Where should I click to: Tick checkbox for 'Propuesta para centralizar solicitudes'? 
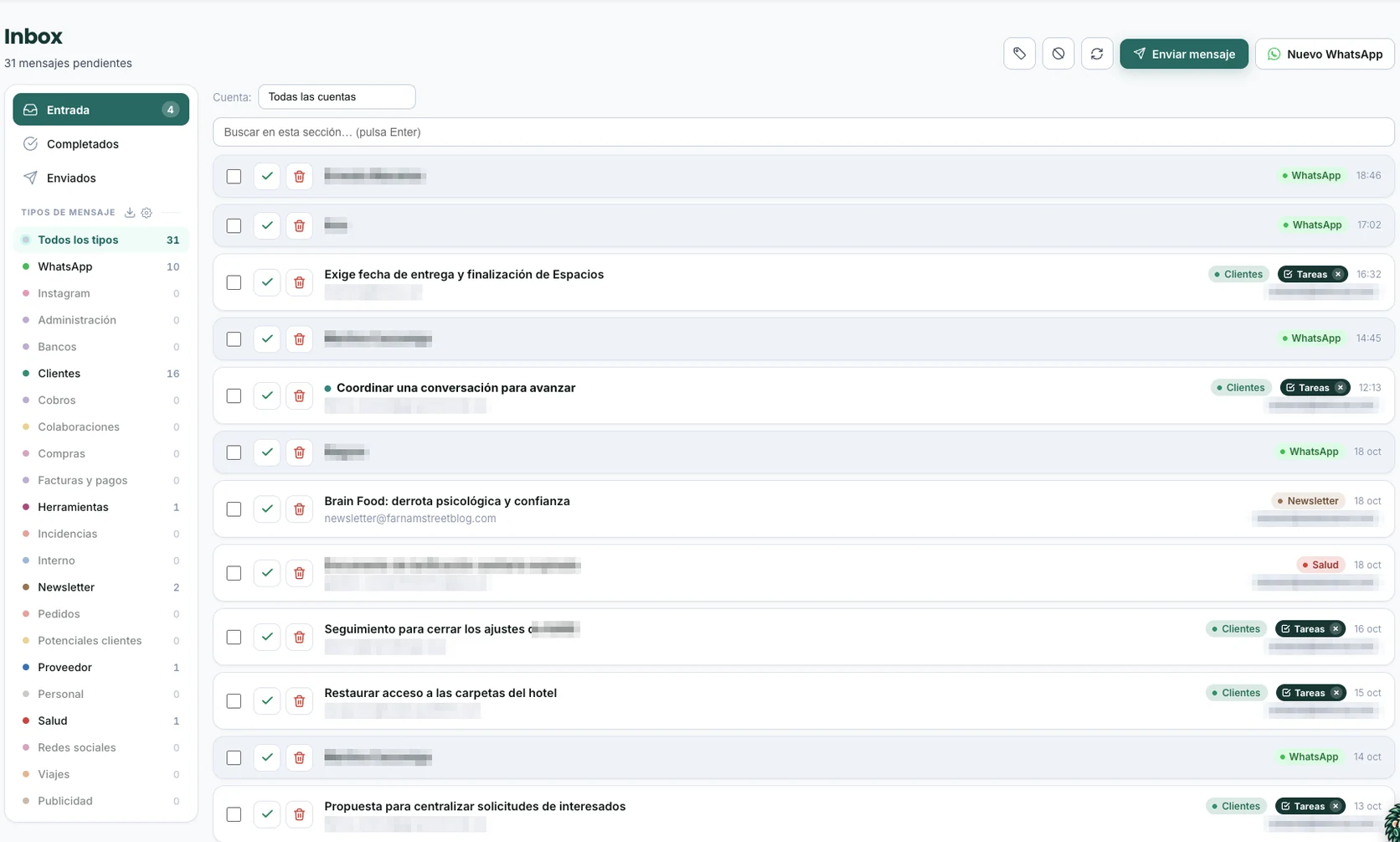234,814
